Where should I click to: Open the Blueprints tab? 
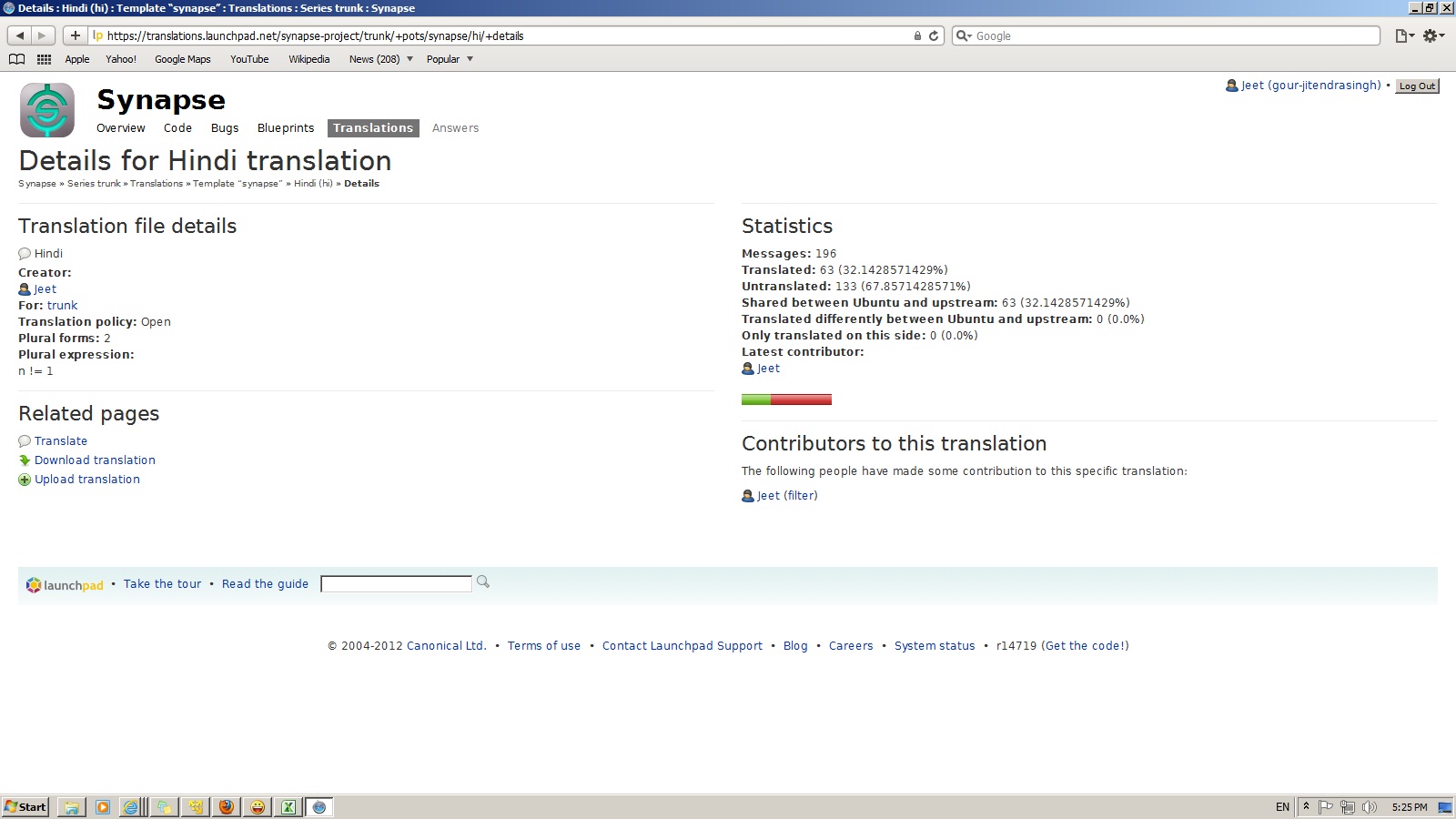click(x=286, y=128)
